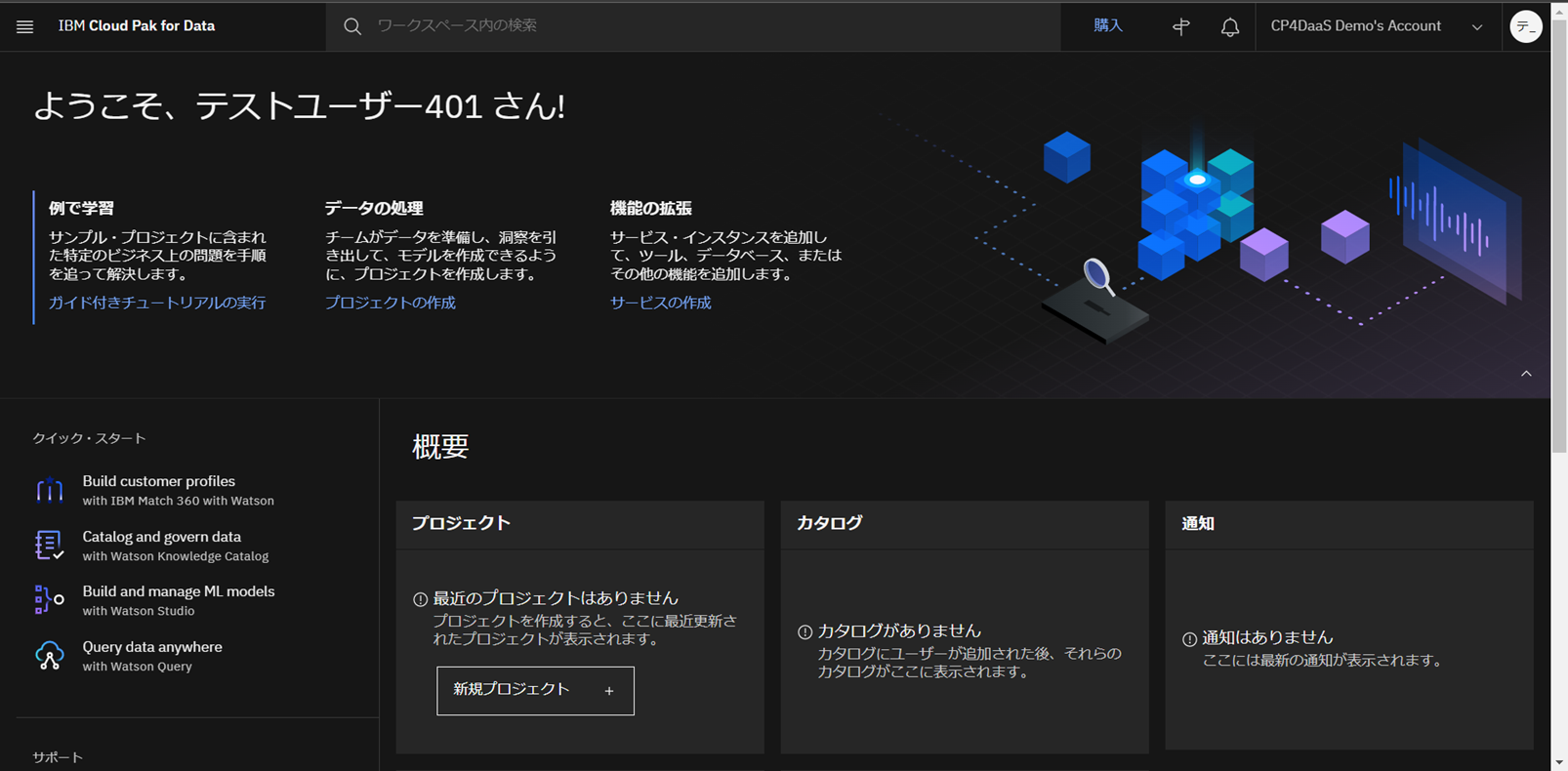Click the plus icon on 新規プロジェクト button
Screen dimensions: 1568x771
(609, 691)
